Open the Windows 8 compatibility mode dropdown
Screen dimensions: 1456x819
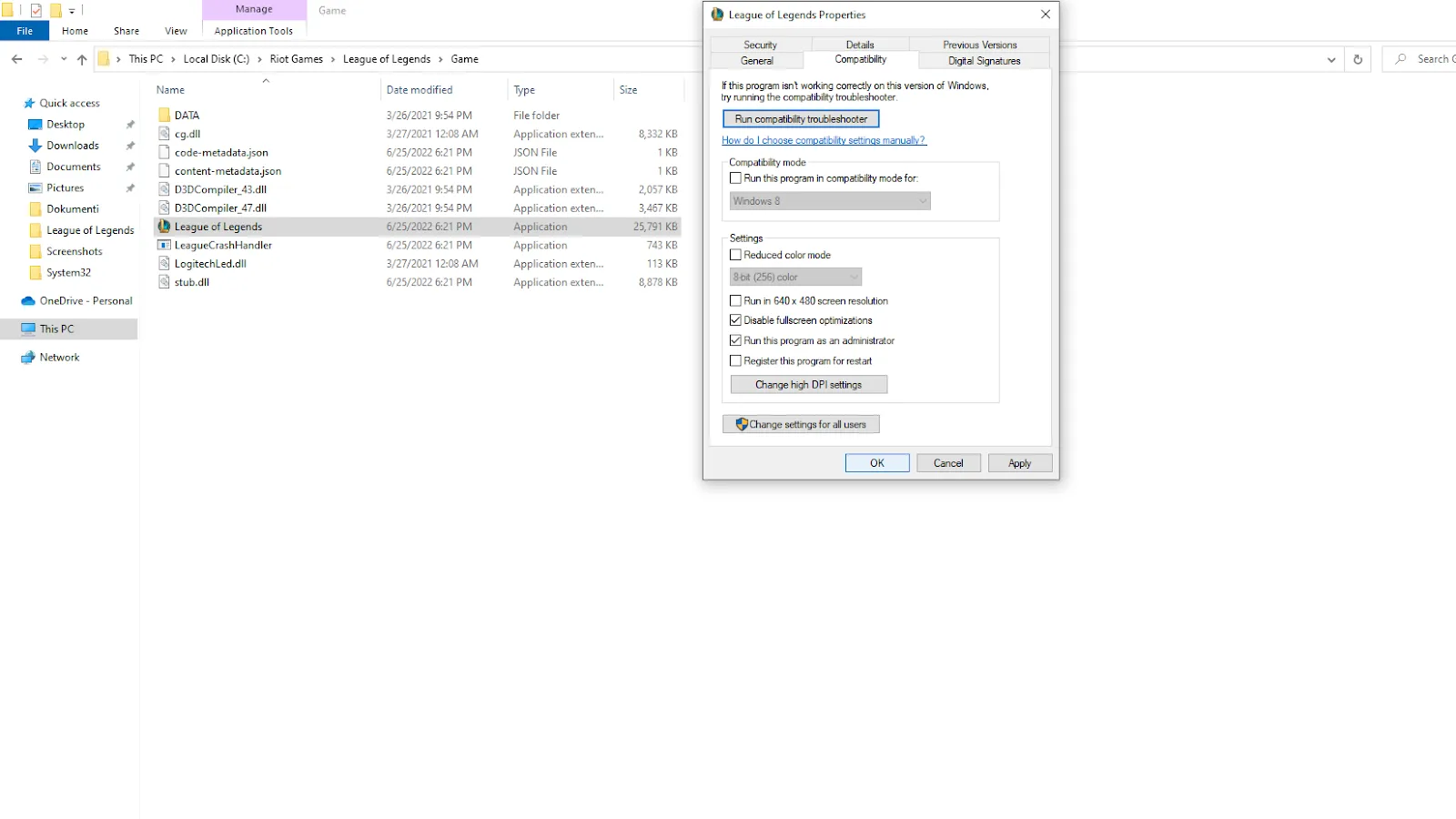(830, 201)
